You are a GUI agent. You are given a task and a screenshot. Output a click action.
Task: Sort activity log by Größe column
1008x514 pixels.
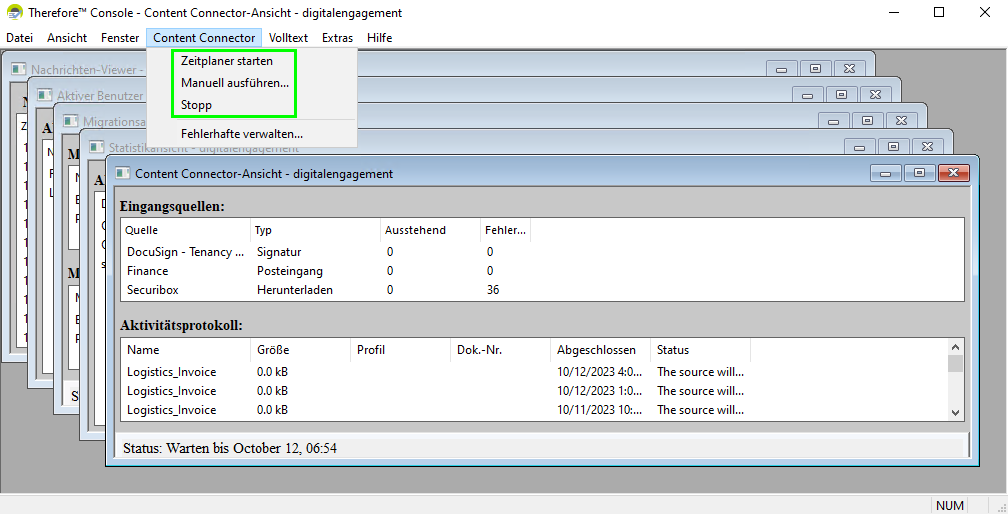(300, 350)
